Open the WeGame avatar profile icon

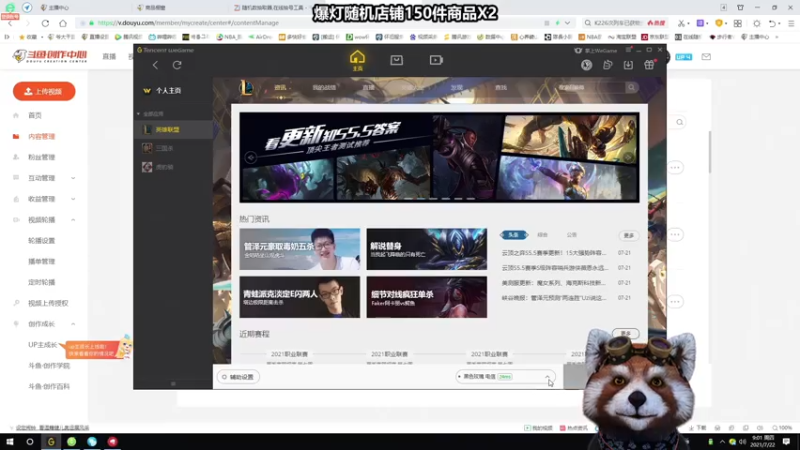[x=586, y=65]
